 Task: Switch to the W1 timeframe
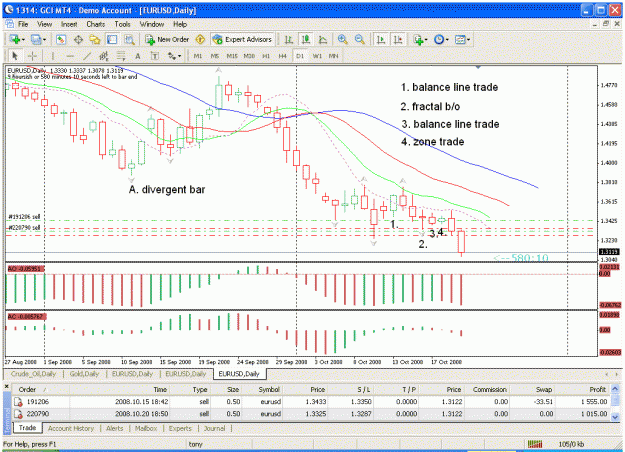[317, 56]
